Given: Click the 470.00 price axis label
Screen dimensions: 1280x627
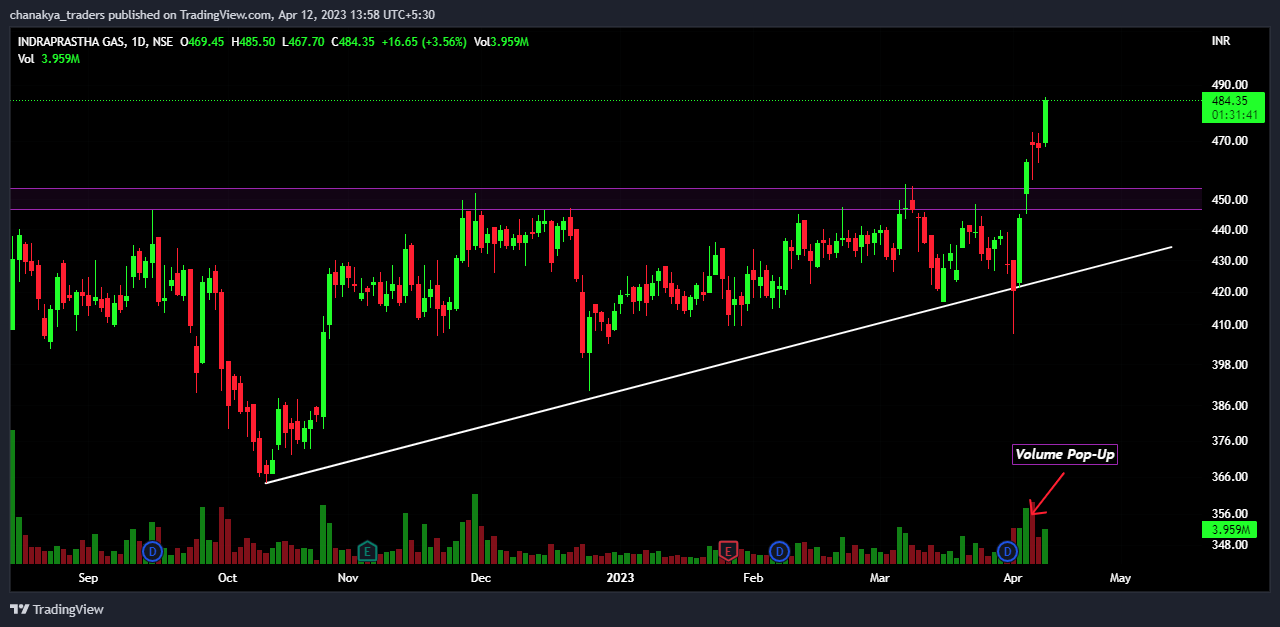Looking at the screenshot, I should (1229, 142).
